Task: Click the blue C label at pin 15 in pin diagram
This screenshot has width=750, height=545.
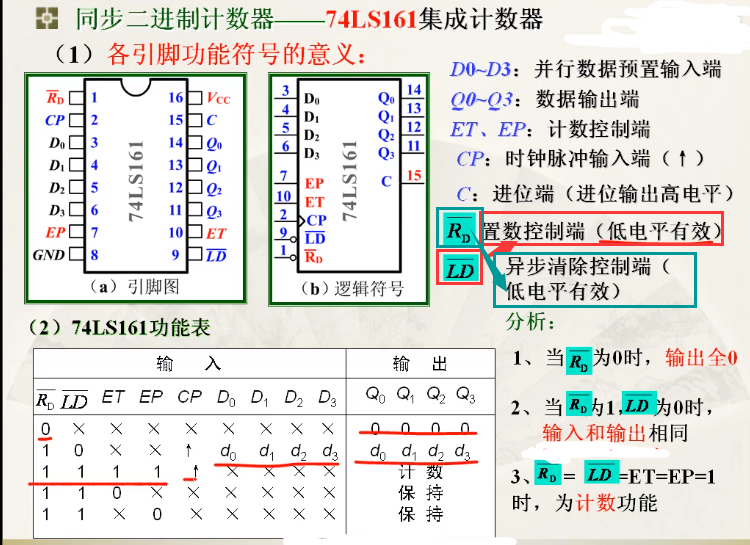Action: click(x=212, y=120)
